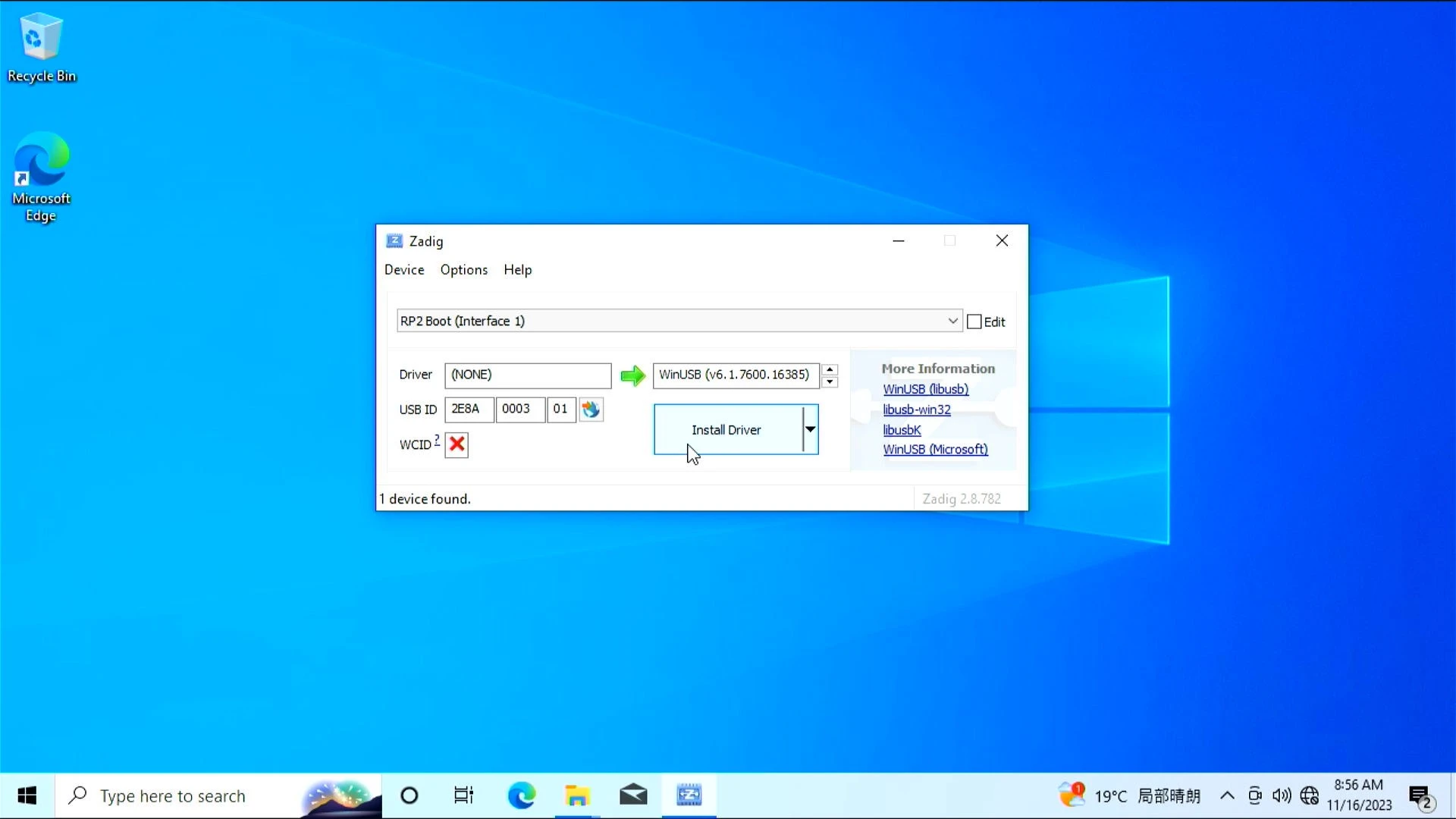
Task: Click the WinUSB target driver field
Action: 736,375
